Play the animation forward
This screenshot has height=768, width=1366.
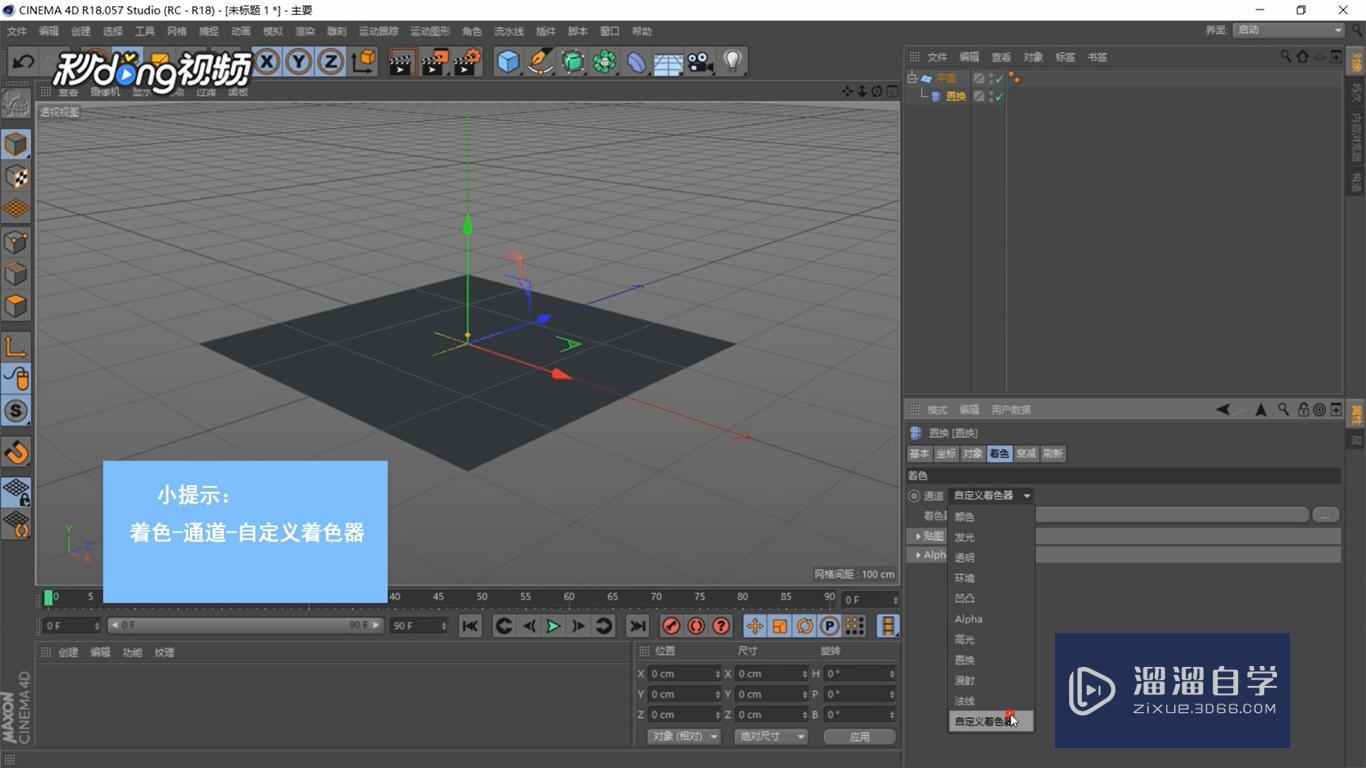pyautogui.click(x=553, y=626)
